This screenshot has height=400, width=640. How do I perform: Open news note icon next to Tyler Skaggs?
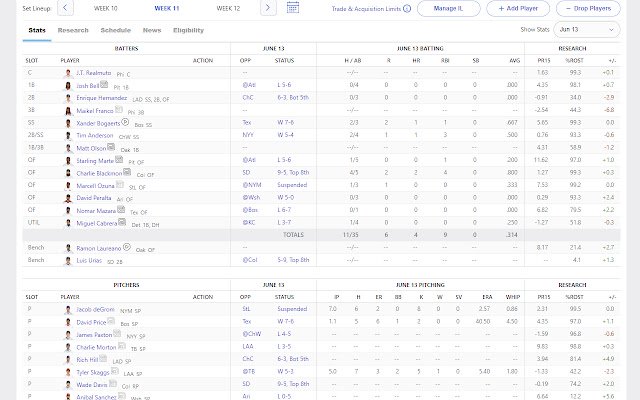(x=115, y=371)
